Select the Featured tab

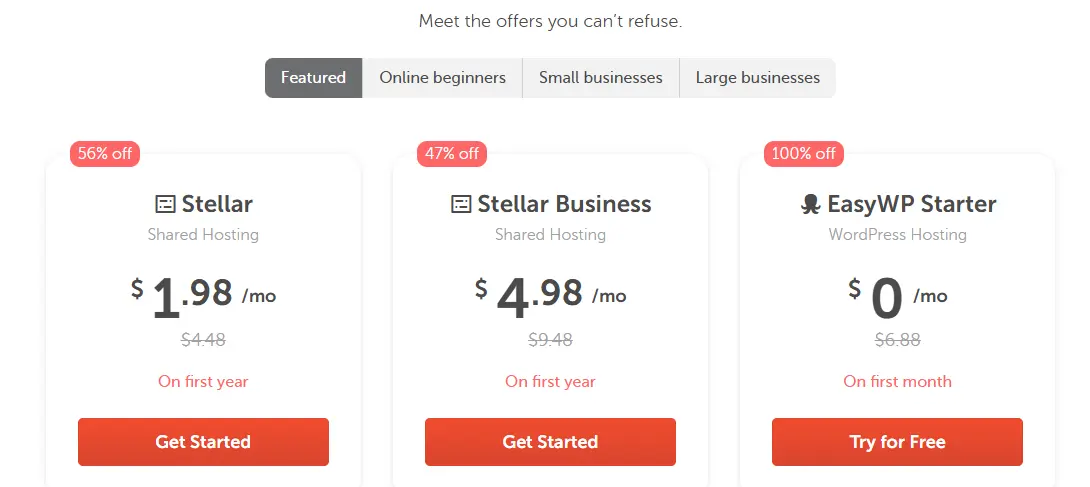[314, 78]
